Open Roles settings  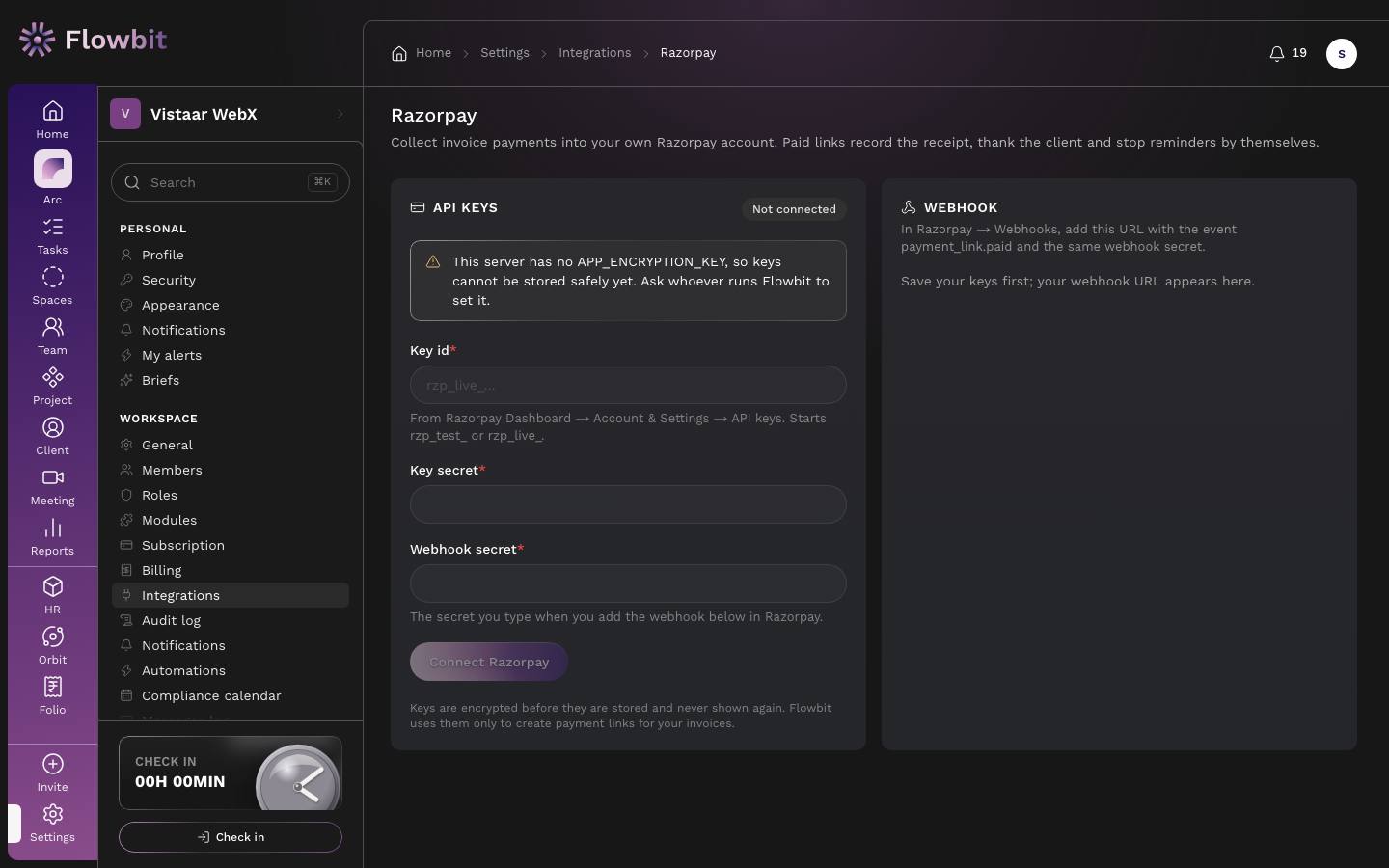point(231,495)
